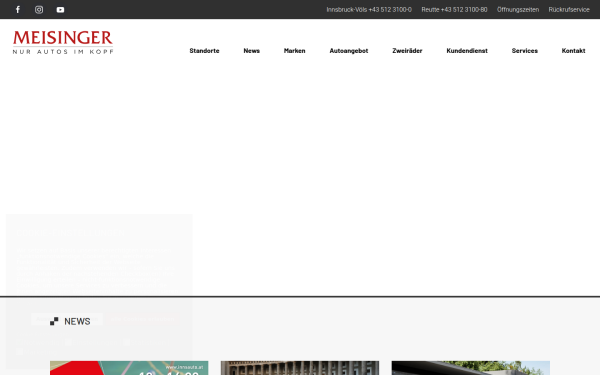The image size is (600, 375).
Task: Call Innsbruck-Völs phone number link
Action: coord(369,10)
